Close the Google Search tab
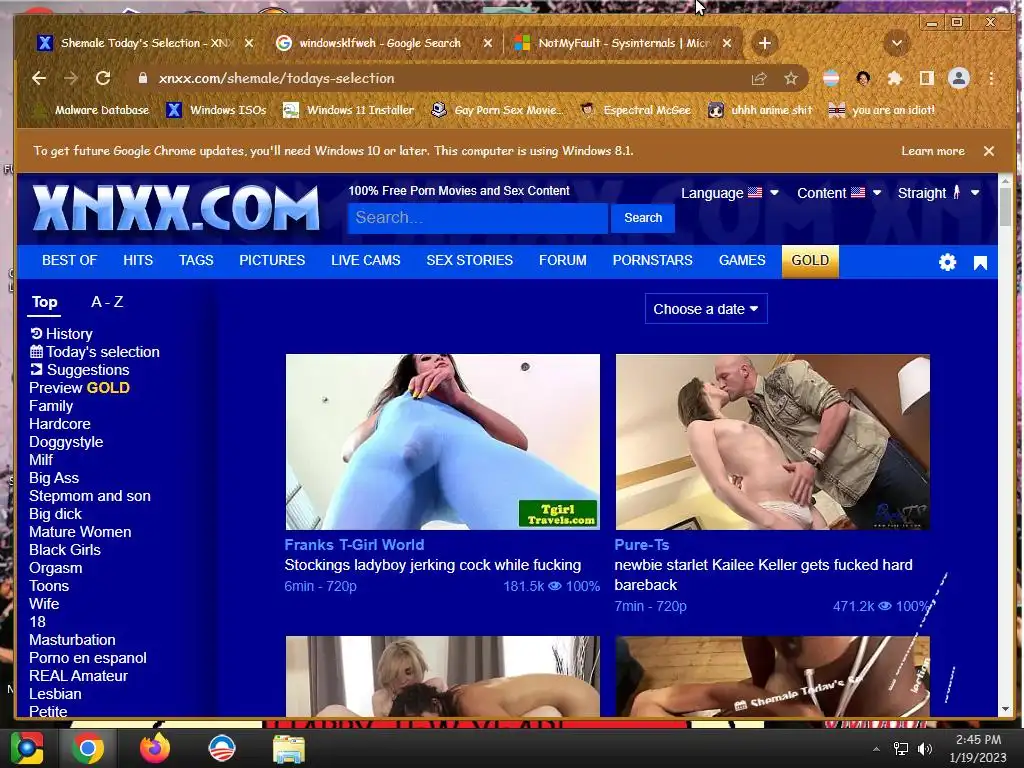 point(488,43)
